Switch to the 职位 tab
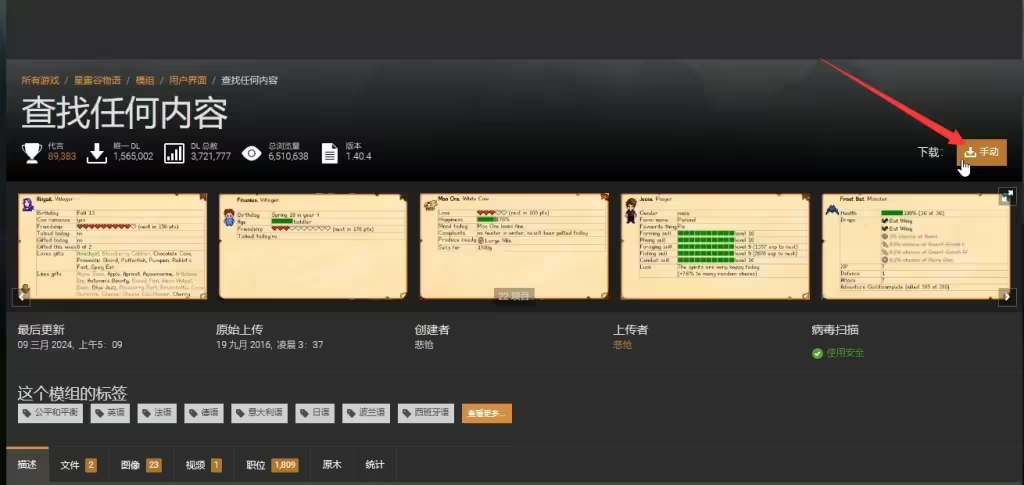The height and width of the screenshot is (485, 1024). 272,465
